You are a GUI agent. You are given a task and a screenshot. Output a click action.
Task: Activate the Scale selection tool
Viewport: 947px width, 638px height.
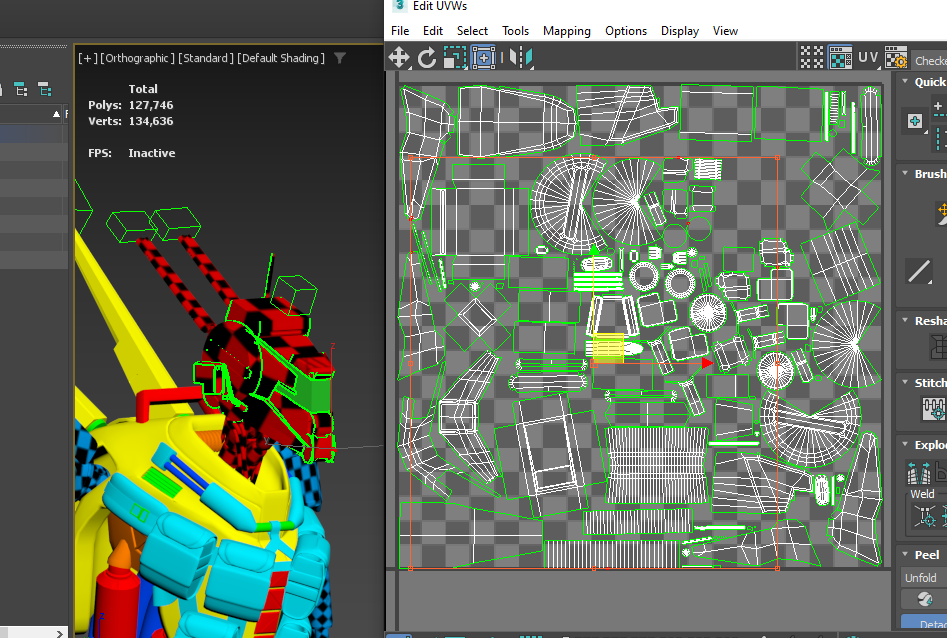(455, 58)
